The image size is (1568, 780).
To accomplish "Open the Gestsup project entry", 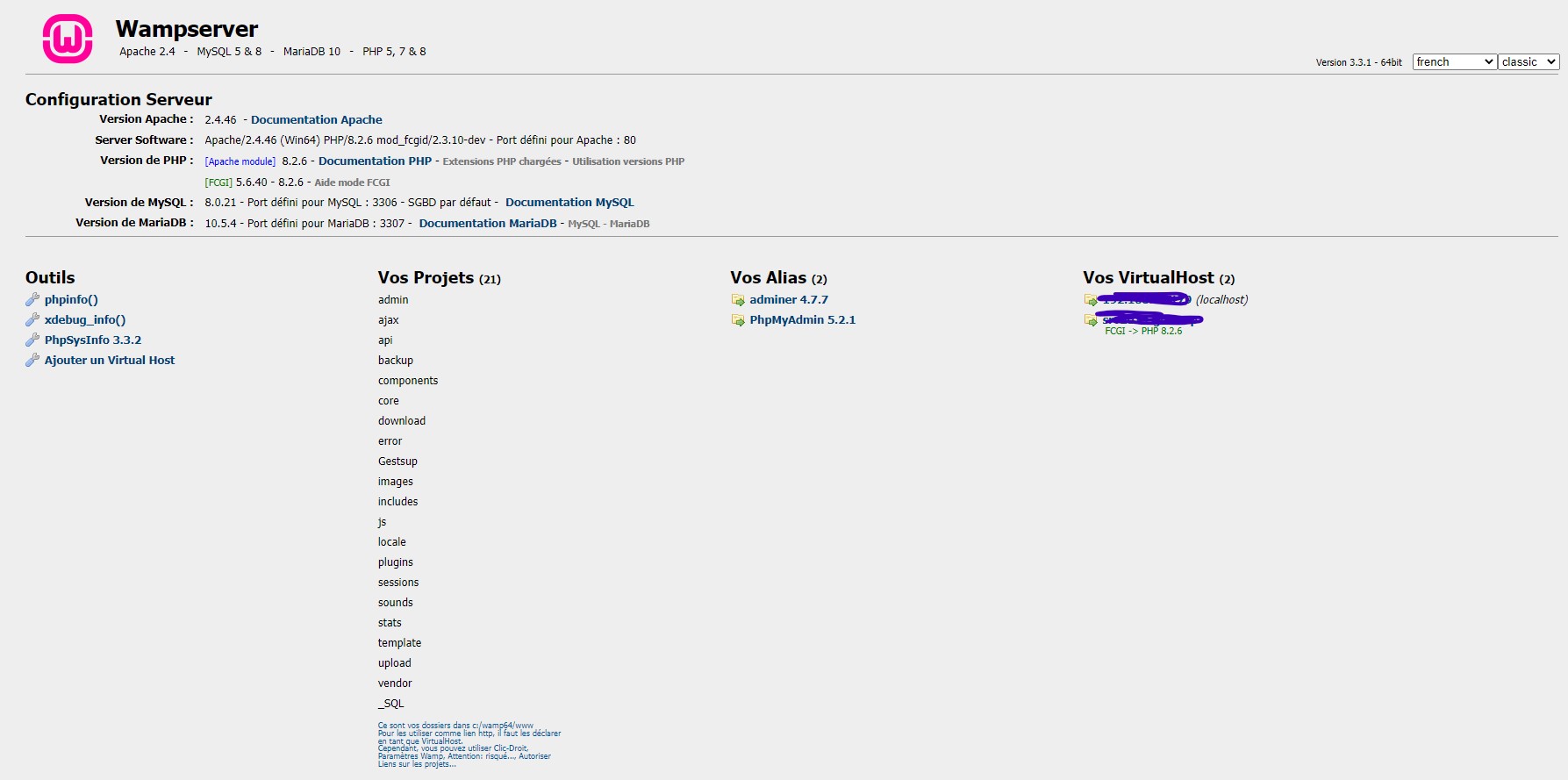I will (397, 462).
